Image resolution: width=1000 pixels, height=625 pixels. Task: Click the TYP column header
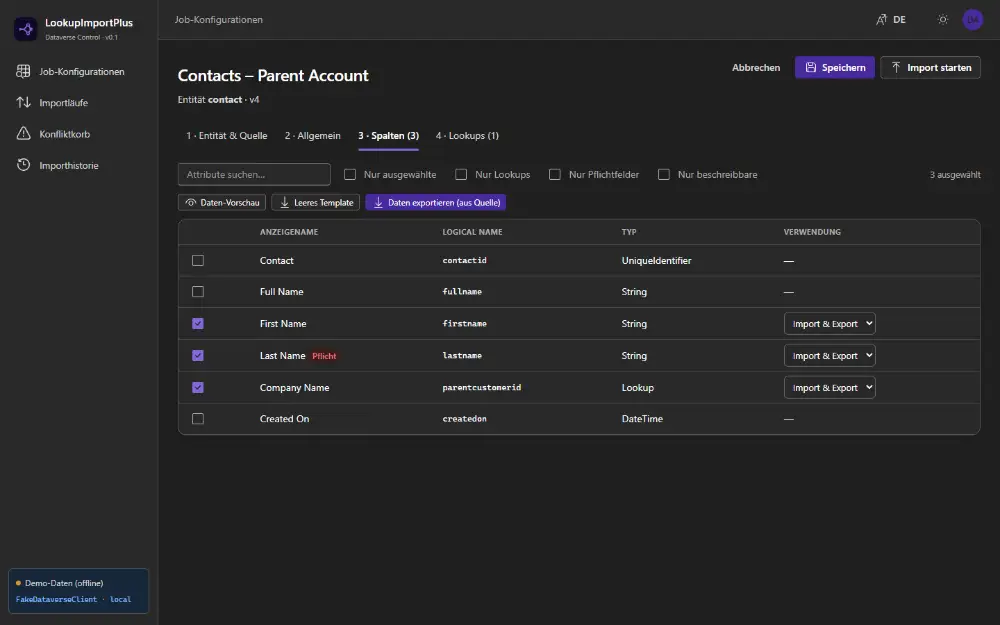pyautogui.click(x=629, y=232)
